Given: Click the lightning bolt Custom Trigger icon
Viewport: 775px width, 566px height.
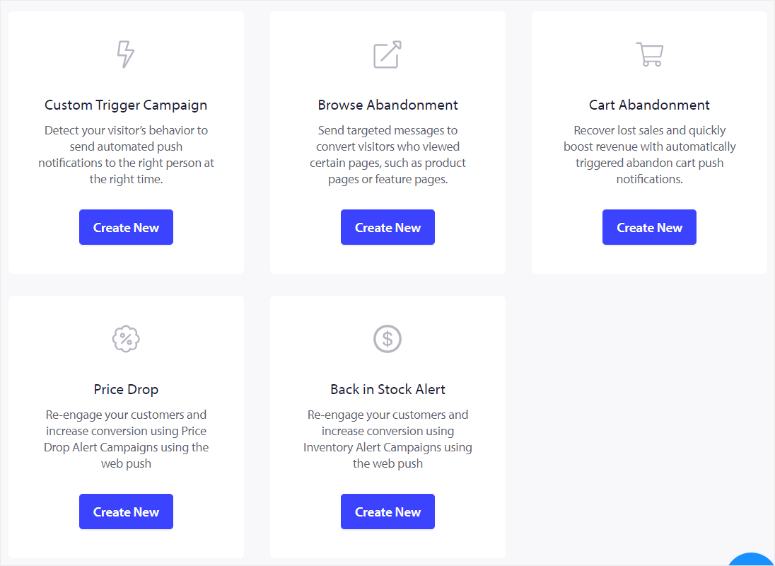Looking at the screenshot, I should 126,54.
